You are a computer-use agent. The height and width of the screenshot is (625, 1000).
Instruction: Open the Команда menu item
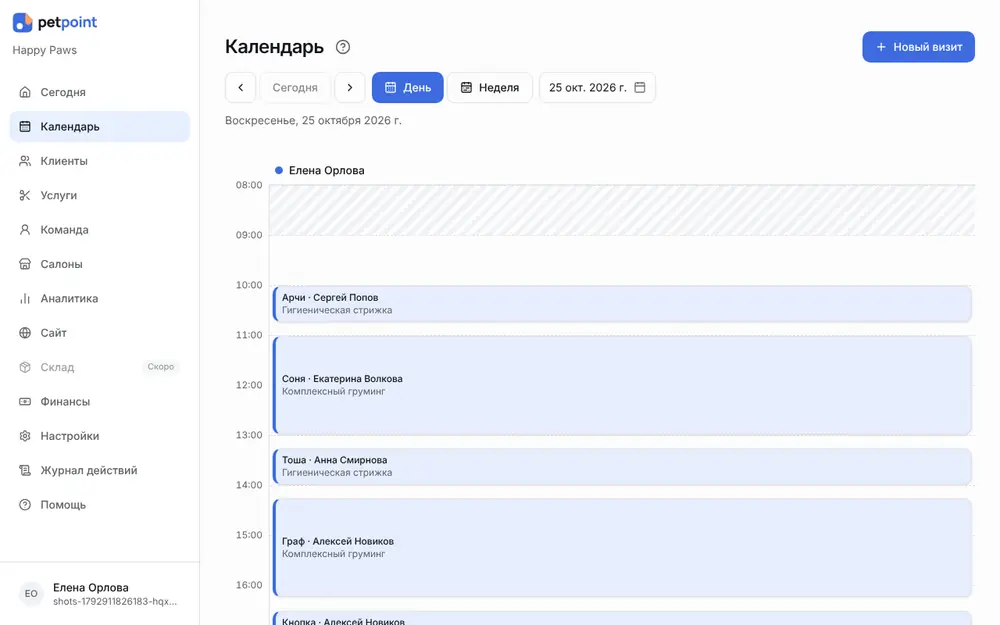point(99,230)
